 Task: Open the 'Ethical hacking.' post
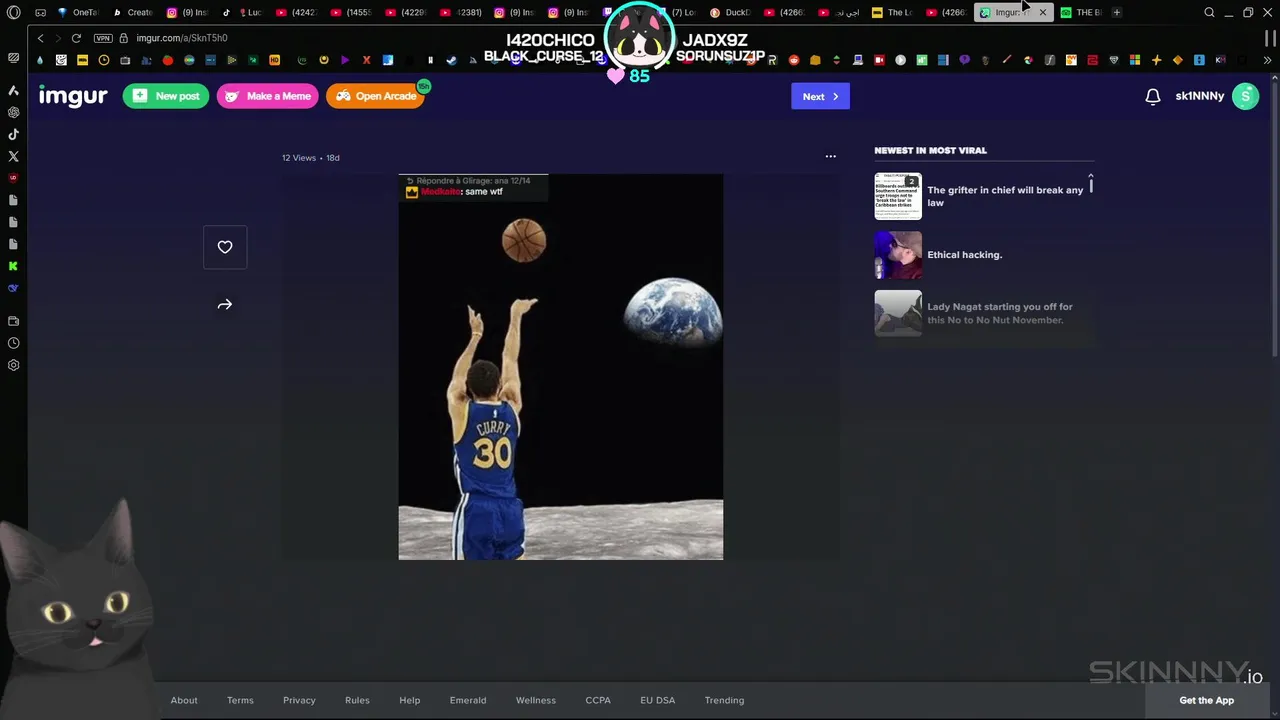point(964,255)
